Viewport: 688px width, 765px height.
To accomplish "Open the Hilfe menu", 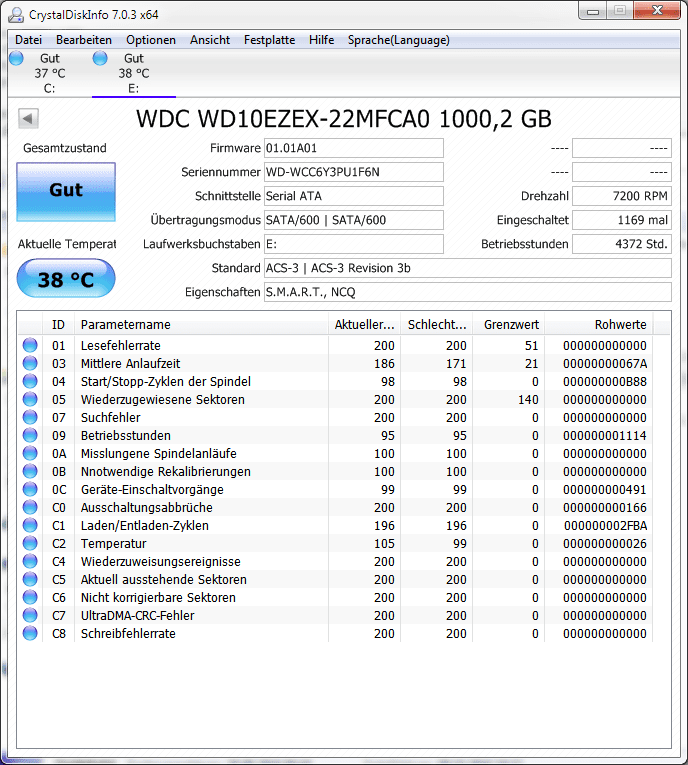I will pos(322,40).
